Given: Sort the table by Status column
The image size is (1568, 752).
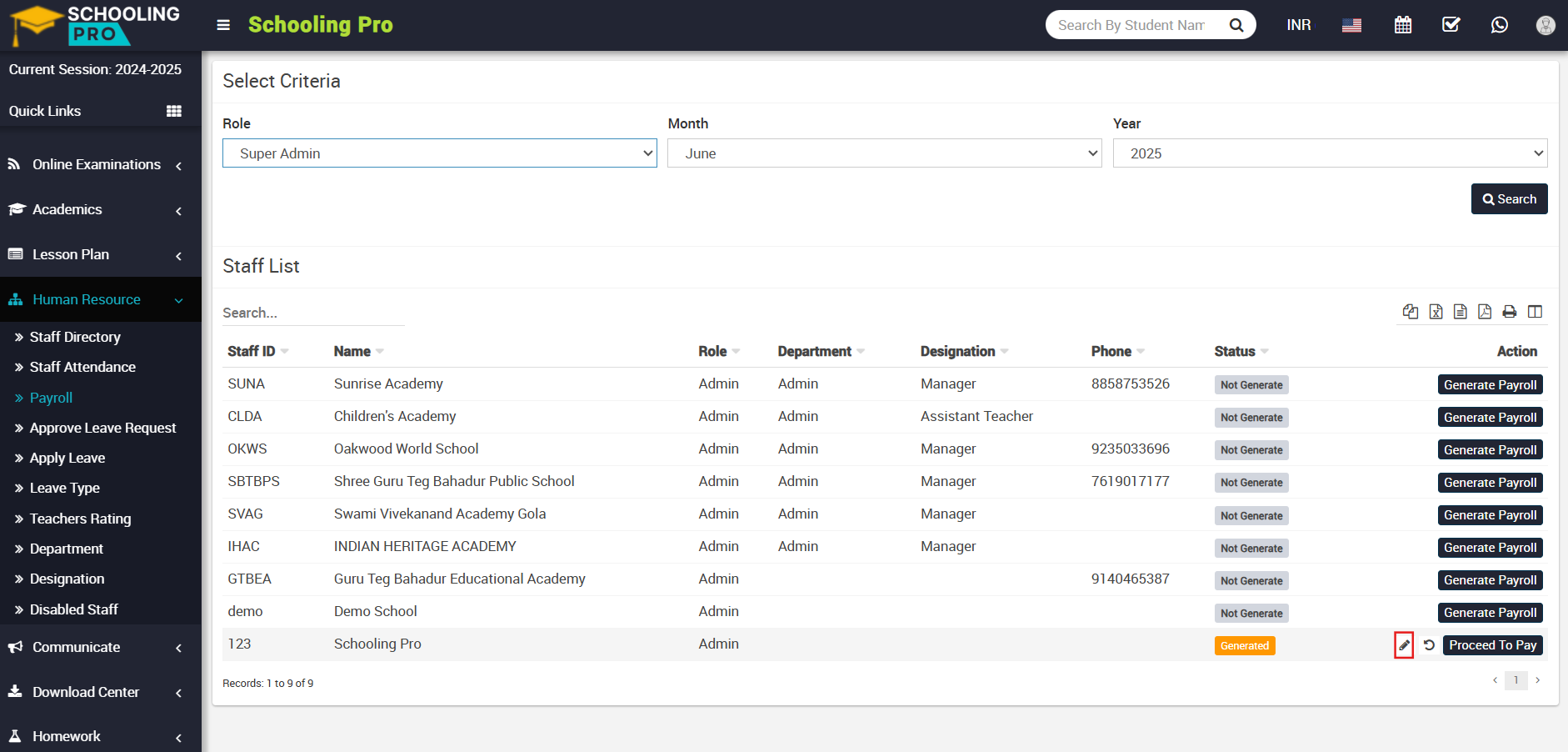Looking at the screenshot, I should coord(1241,351).
